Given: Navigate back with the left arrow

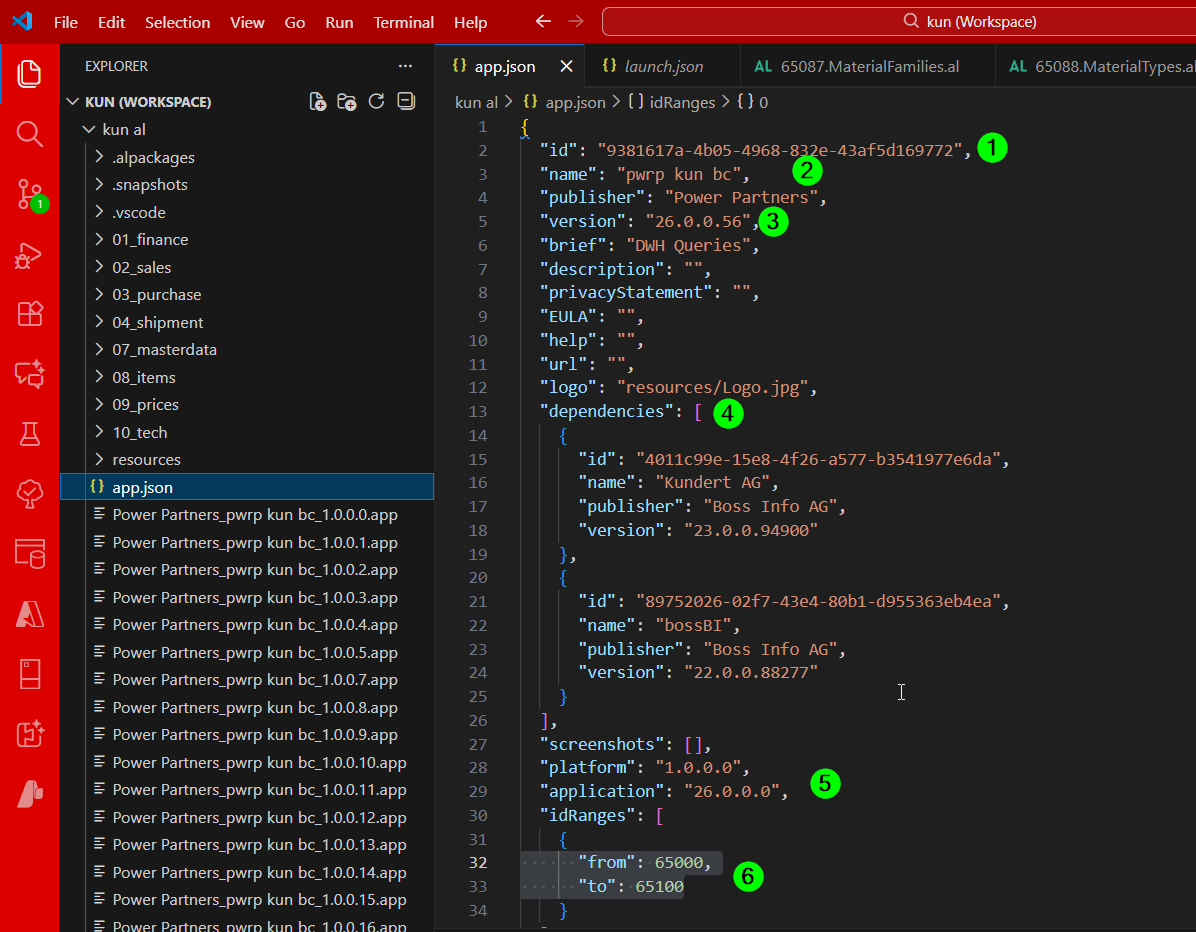Looking at the screenshot, I should pyautogui.click(x=543, y=21).
